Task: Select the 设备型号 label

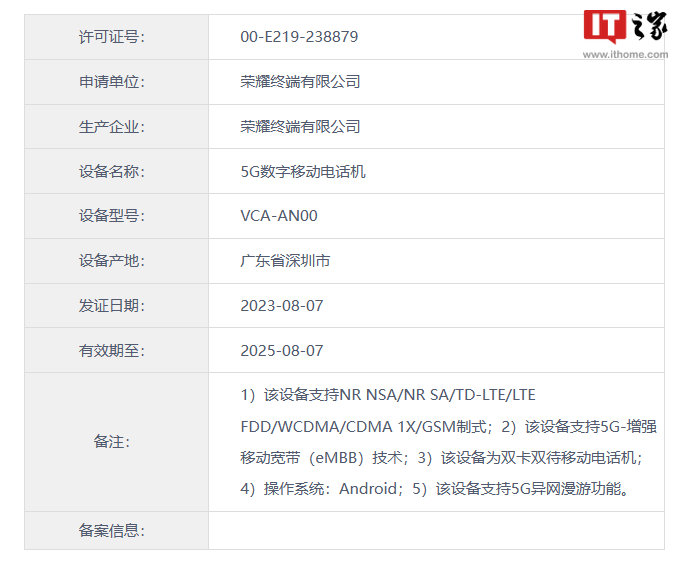Action: [x=112, y=216]
